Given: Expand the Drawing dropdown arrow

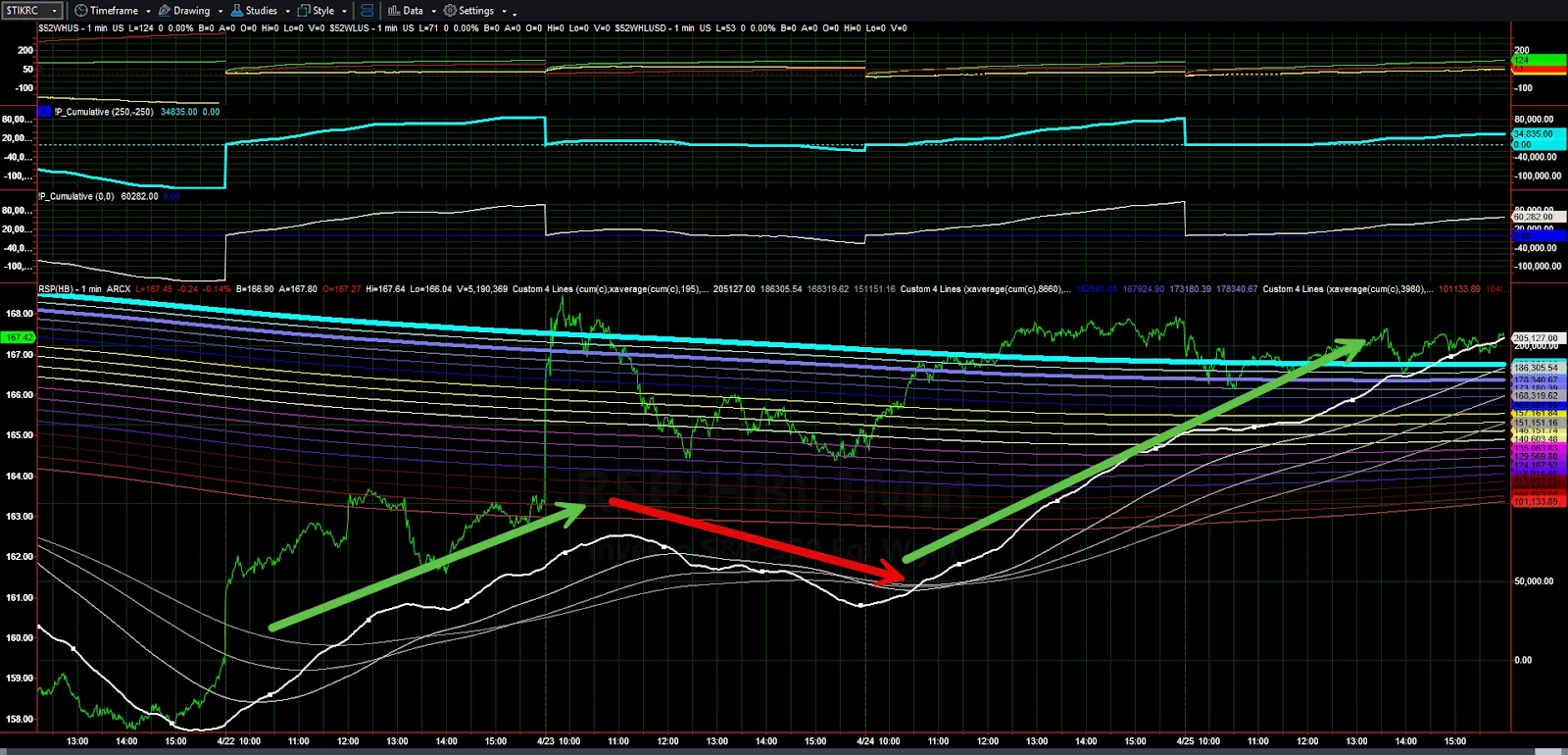Looking at the screenshot, I should pyautogui.click(x=220, y=12).
